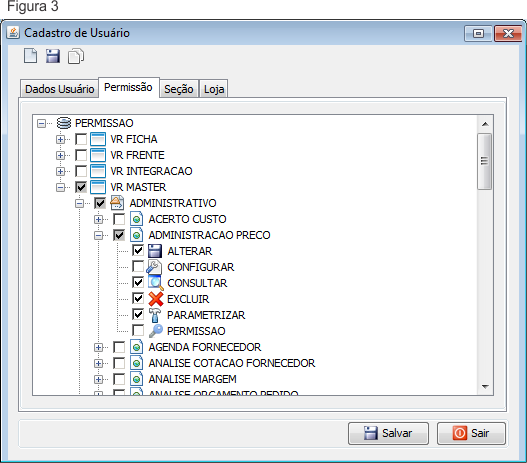Click the hammer icon beside PARAMETRIZAR
The width and height of the screenshot is (527, 463).
(155, 315)
